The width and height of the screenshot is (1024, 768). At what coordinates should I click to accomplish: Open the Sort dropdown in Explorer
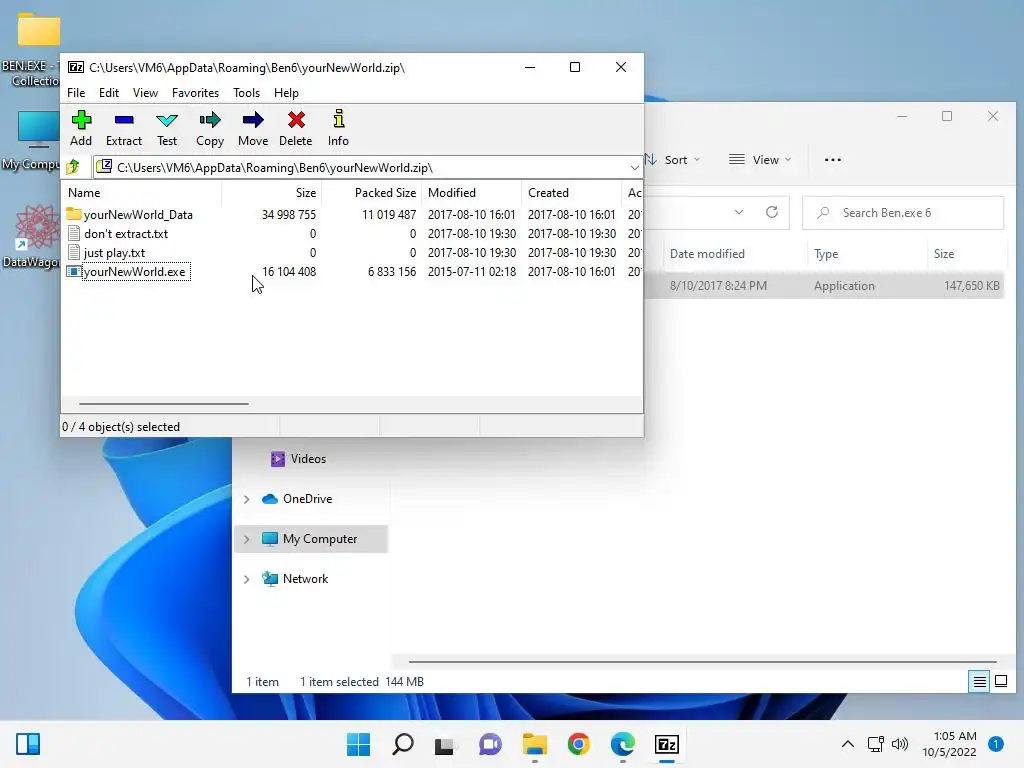pyautogui.click(x=673, y=160)
